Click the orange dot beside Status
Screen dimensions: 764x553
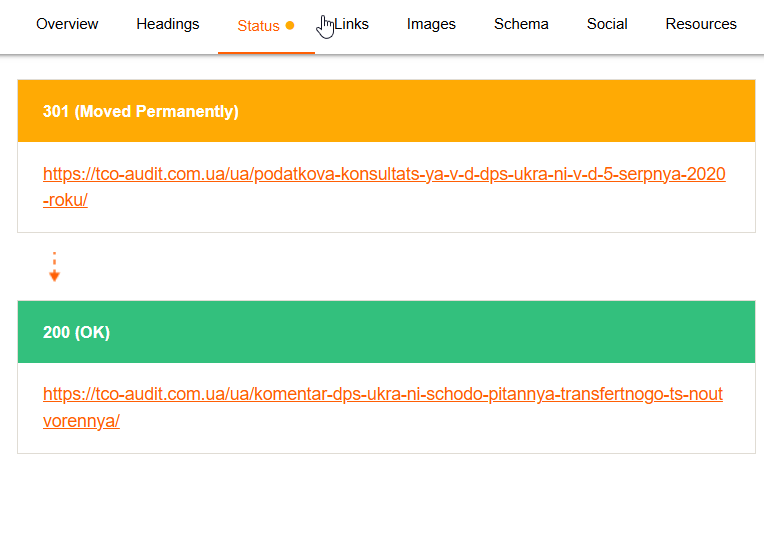tap(290, 25)
